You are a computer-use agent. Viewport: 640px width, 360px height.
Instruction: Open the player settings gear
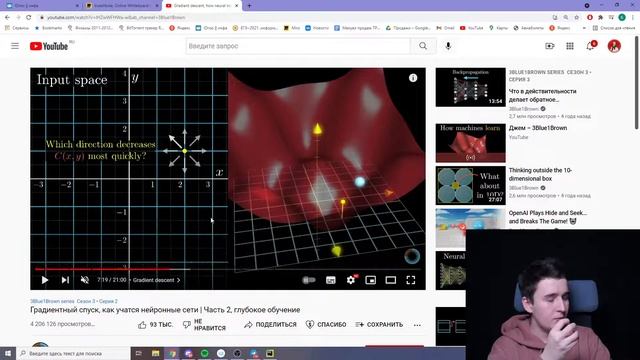pyautogui.click(x=351, y=280)
